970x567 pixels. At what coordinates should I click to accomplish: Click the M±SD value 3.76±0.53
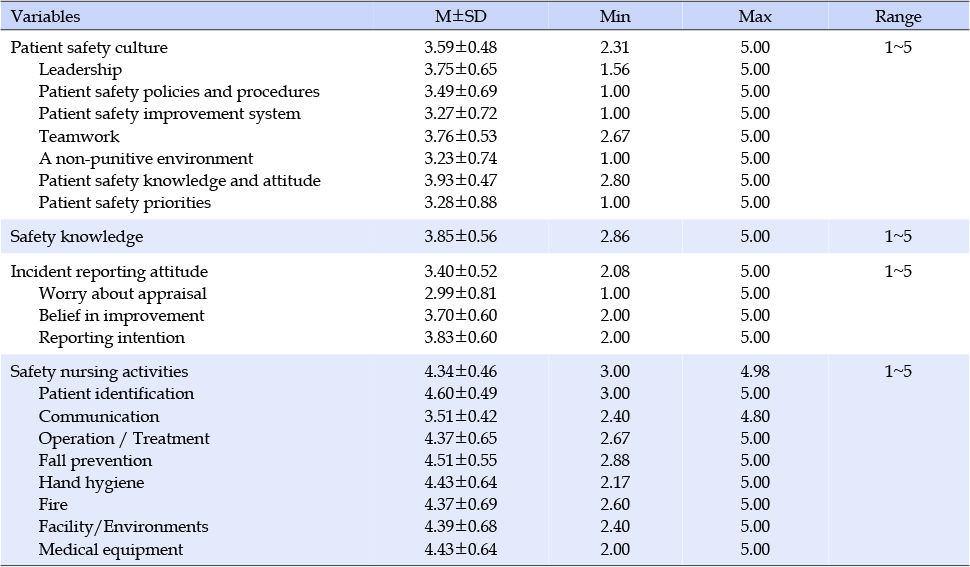point(460,136)
